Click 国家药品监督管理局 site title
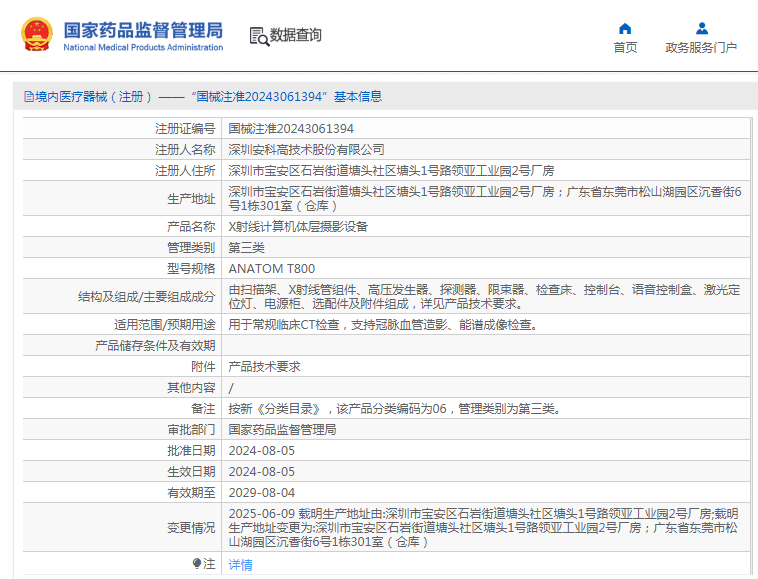 click(143, 30)
